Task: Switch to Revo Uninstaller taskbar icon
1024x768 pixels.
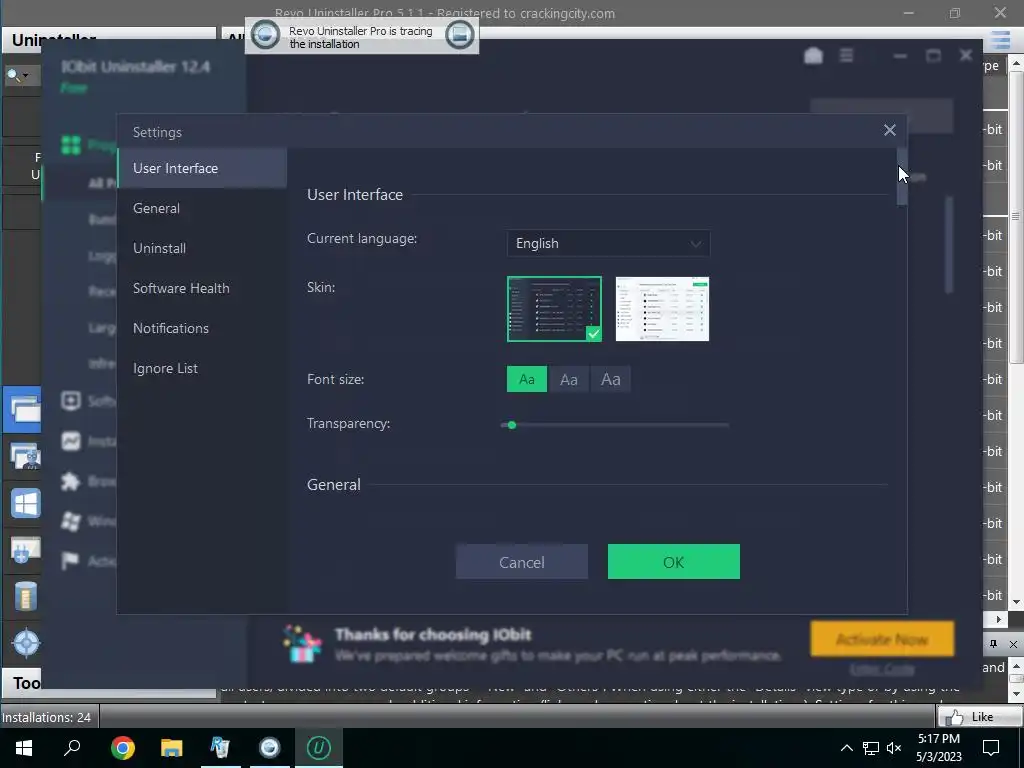Action: click(x=220, y=748)
